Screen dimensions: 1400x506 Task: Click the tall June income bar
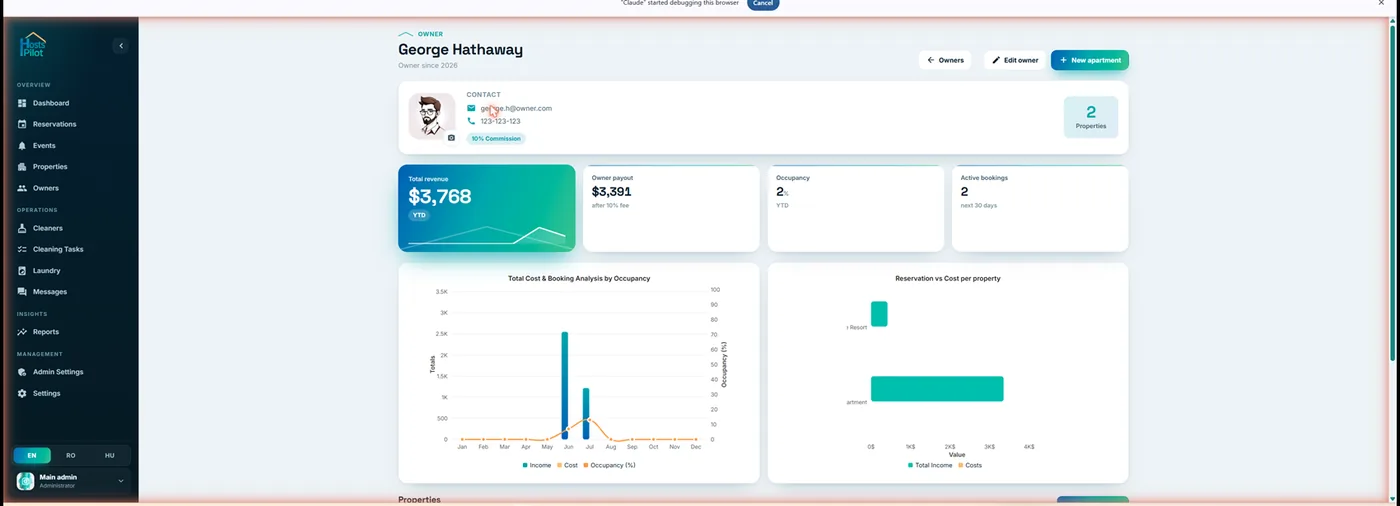tap(565, 385)
